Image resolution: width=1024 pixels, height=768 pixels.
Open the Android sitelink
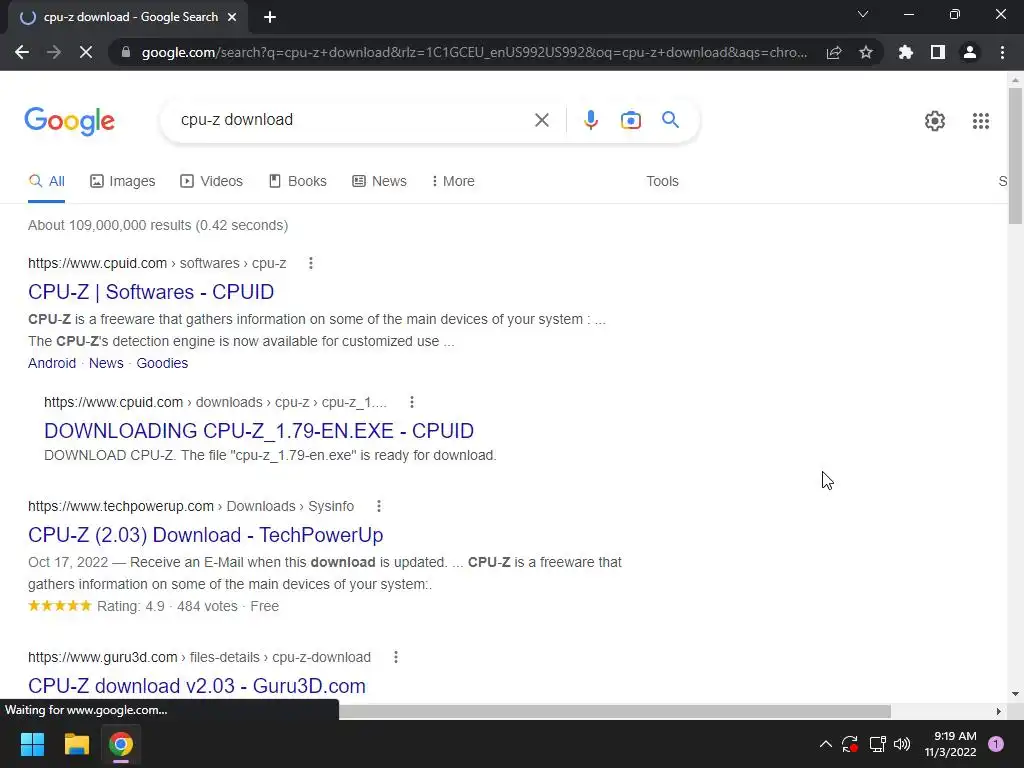pyautogui.click(x=52, y=363)
